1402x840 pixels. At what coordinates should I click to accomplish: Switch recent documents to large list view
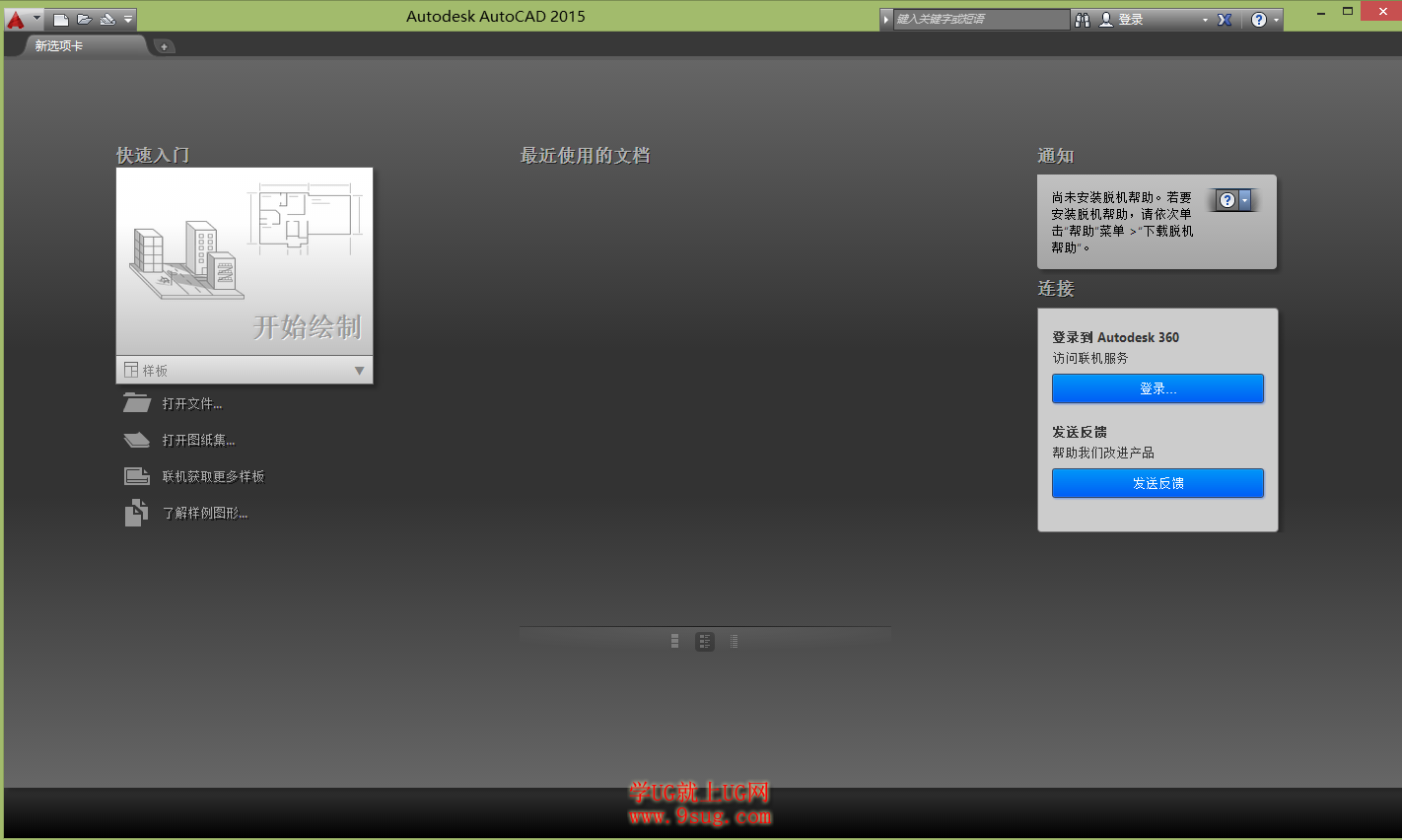[x=674, y=641]
